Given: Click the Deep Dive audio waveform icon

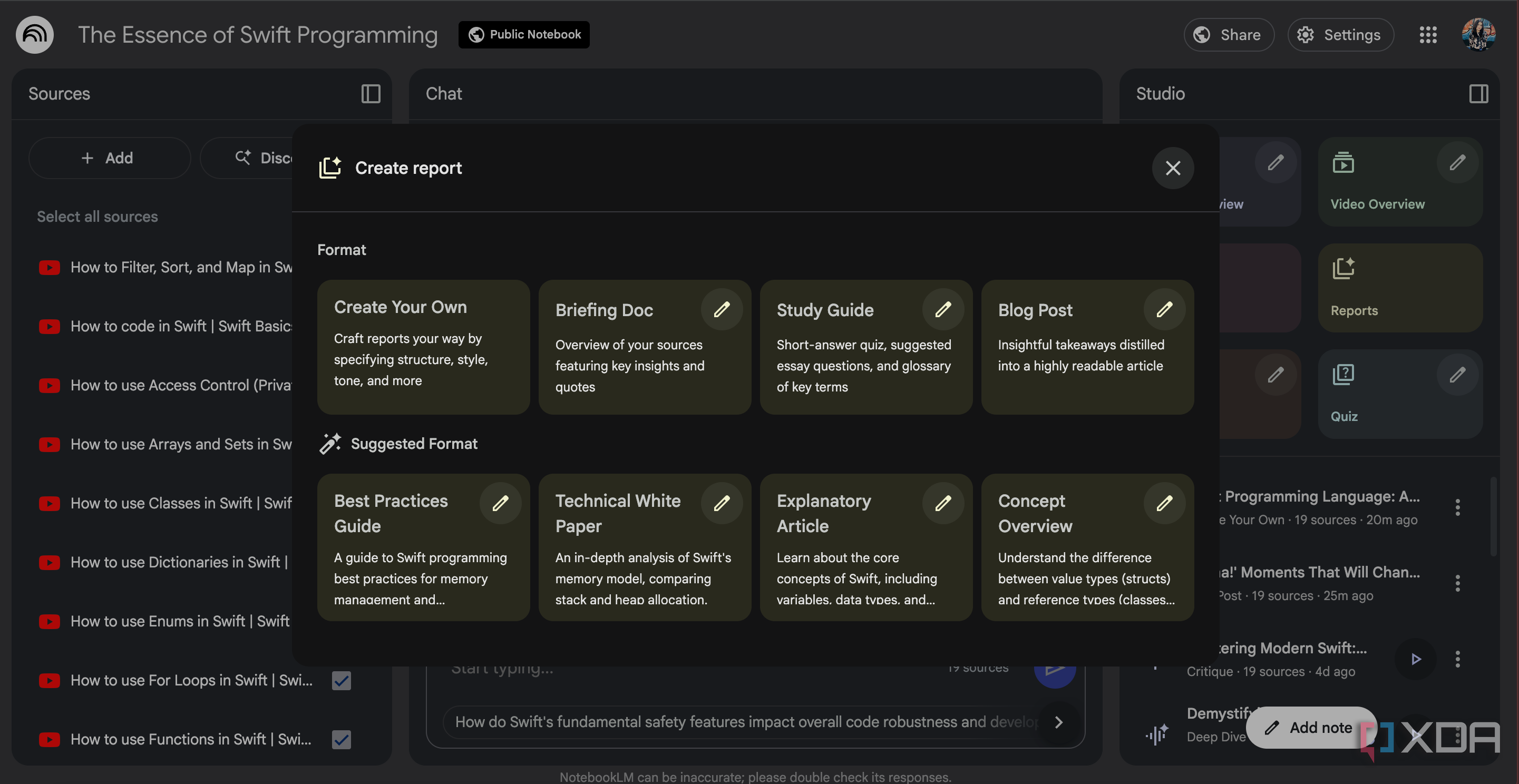Looking at the screenshot, I should (x=1156, y=734).
